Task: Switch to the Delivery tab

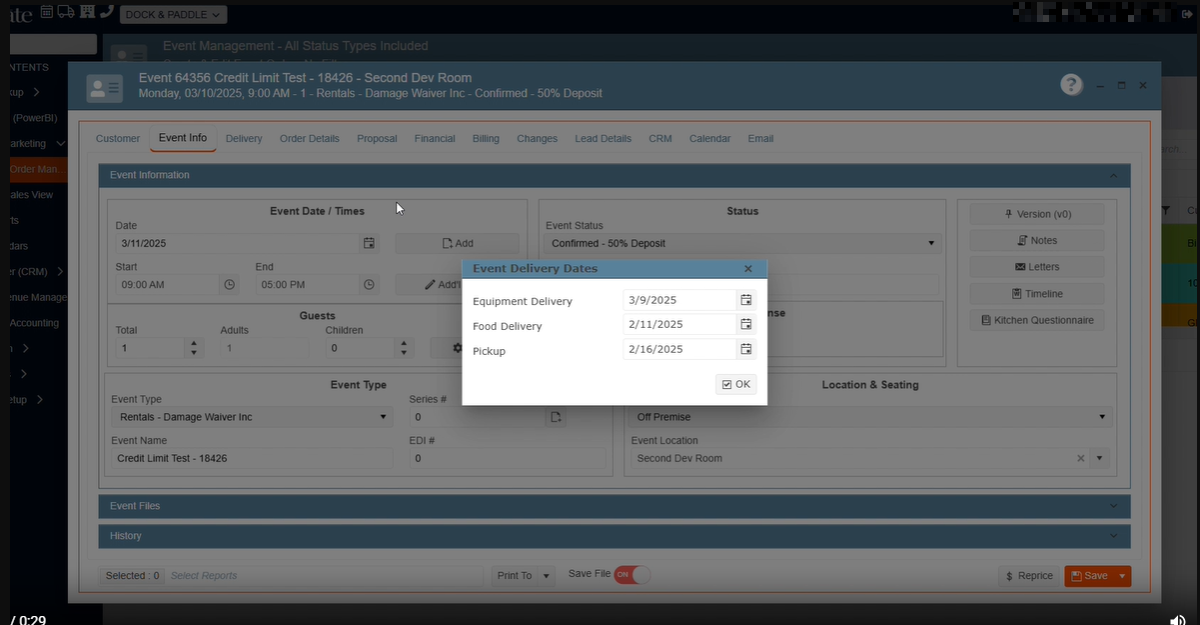Action: point(244,138)
